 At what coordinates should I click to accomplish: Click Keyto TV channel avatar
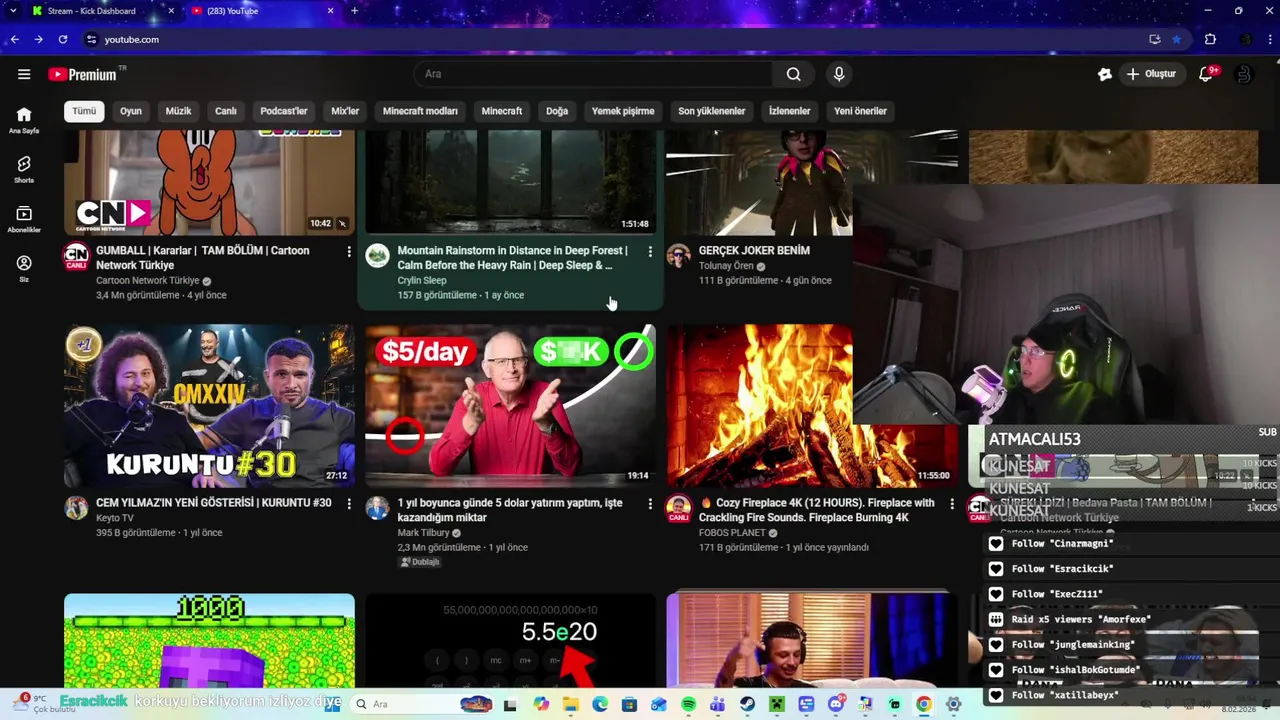click(76, 508)
